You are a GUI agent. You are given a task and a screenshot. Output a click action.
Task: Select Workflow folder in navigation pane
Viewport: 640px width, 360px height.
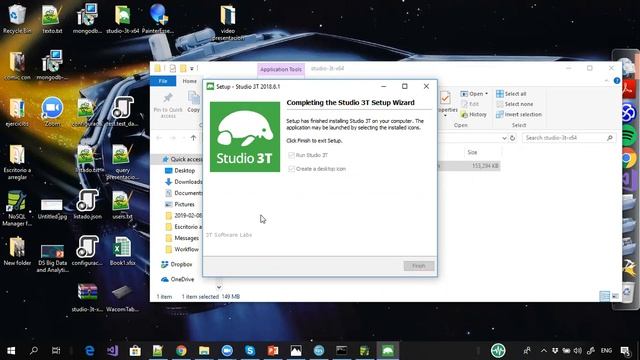pyautogui.click(x=182, y=249)
